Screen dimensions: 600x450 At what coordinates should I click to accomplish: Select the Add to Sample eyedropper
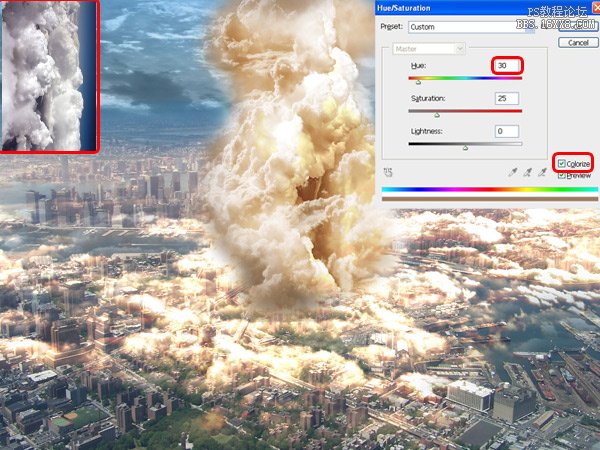tap(527, 172)
